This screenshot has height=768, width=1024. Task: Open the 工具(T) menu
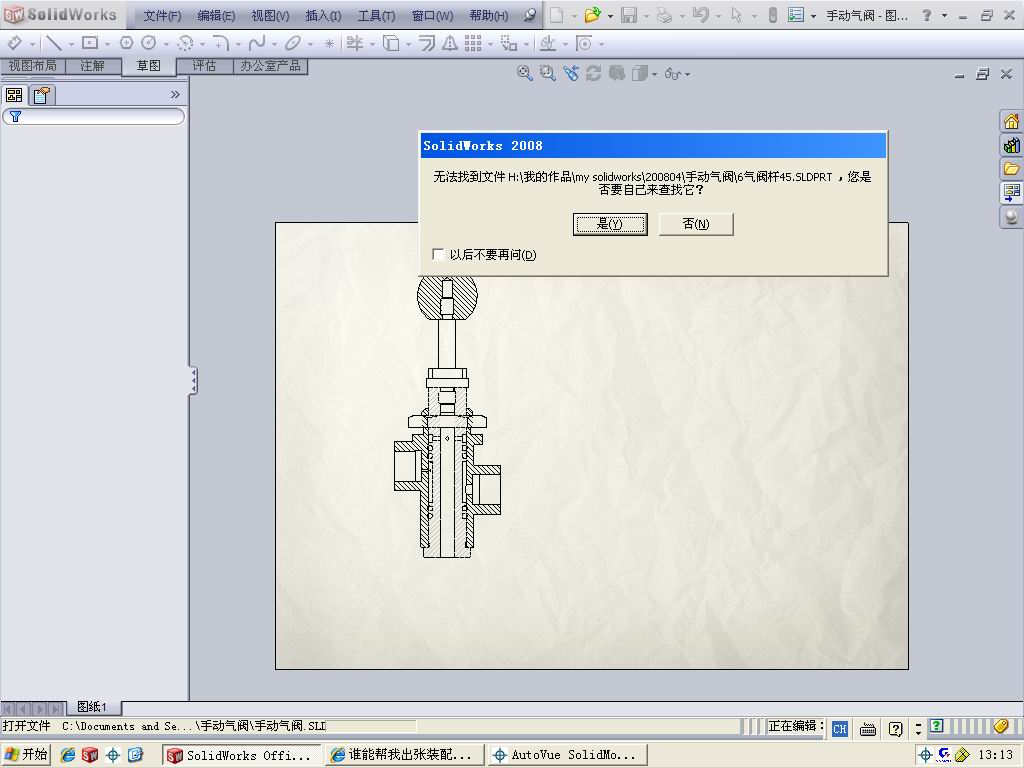(376, 16)
